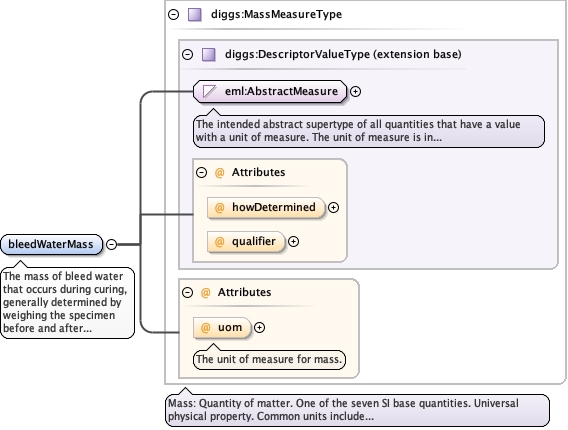This screenshot has width=568, height=430.
Task: Click the diggs:DescriptorValueType (extension base) title
Action: pos(343,54)
